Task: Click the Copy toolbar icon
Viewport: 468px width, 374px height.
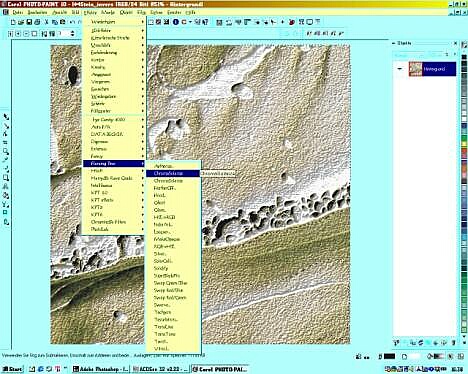Action: [55, 22]
